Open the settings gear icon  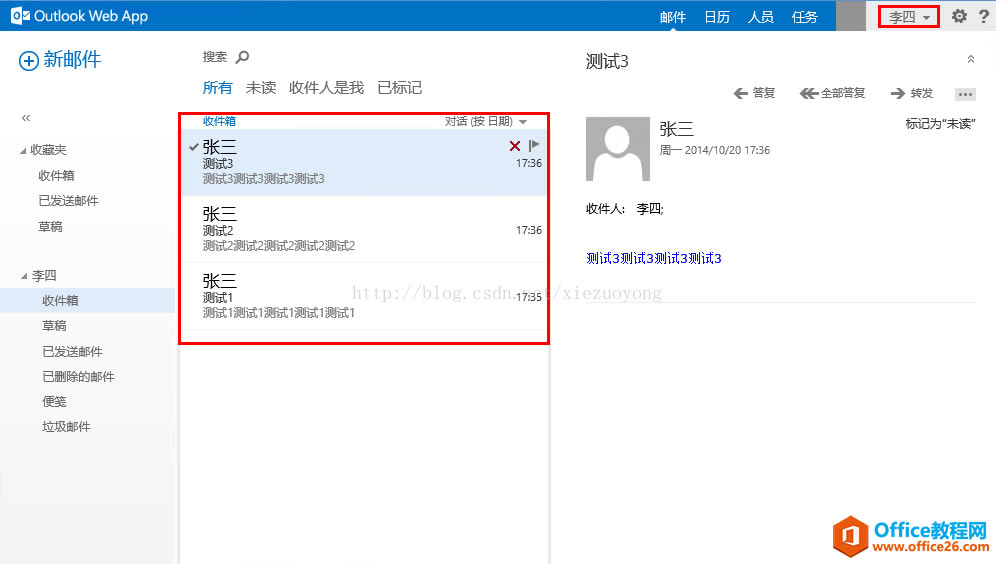(x=959, y=16)
